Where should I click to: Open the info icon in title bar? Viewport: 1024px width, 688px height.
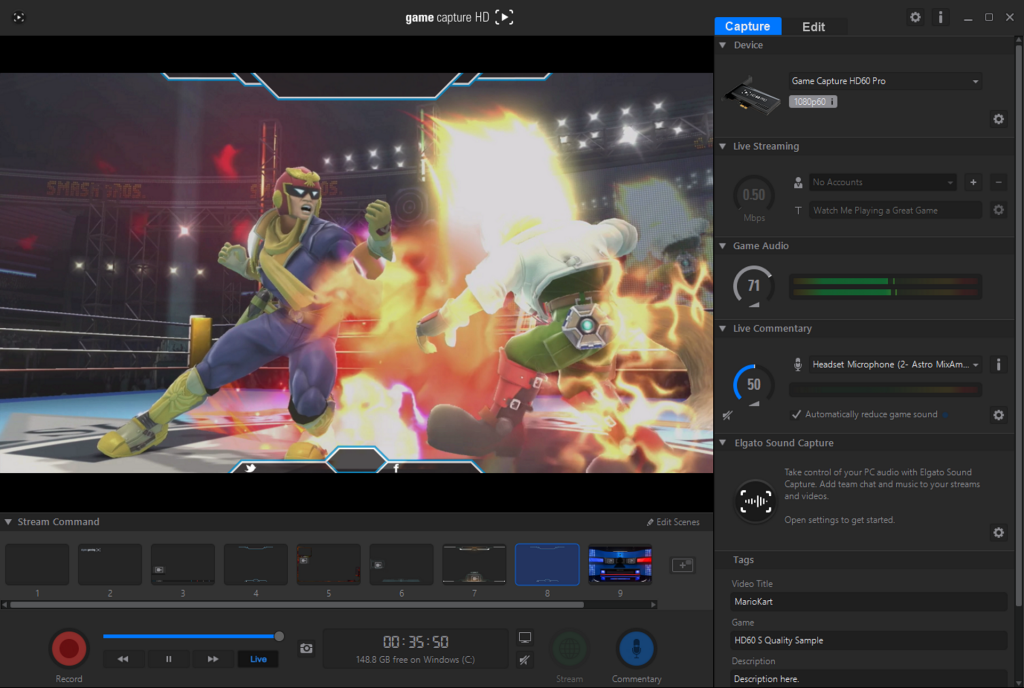pos(940,18)
